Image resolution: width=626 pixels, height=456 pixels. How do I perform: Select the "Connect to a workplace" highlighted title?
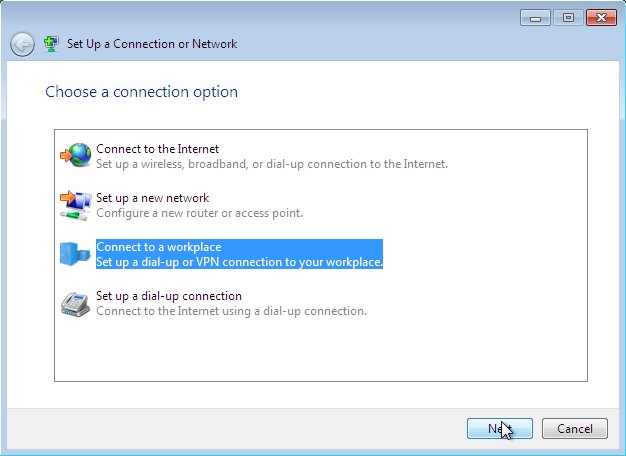point(159,247)
